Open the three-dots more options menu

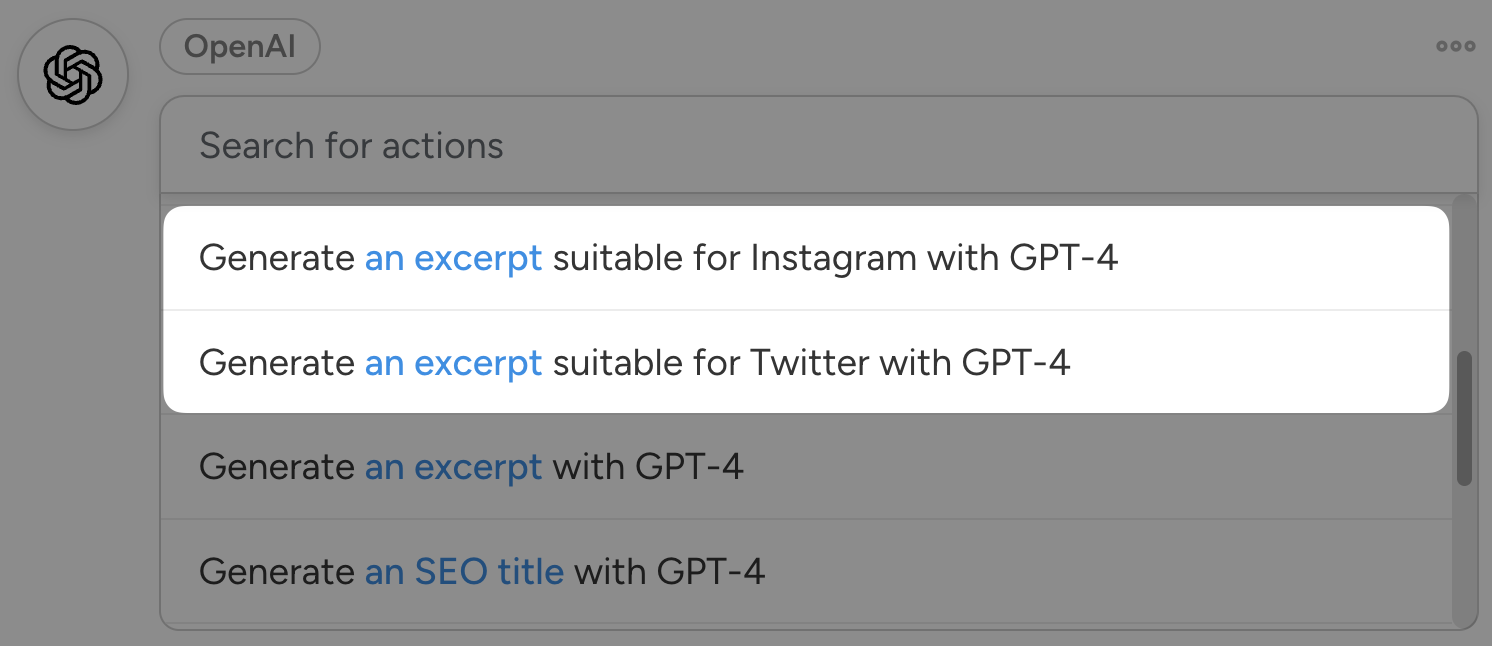1455,46
